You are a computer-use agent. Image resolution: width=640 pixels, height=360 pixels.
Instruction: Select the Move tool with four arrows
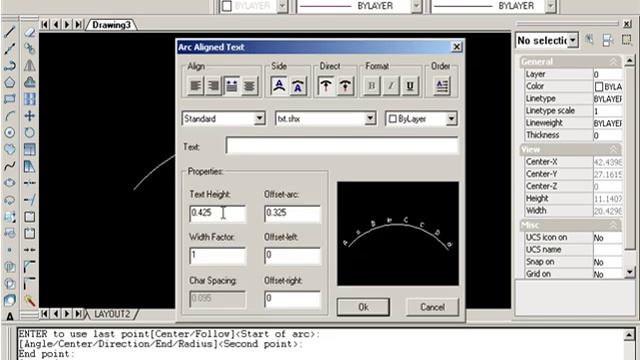(x=29, y=116)
